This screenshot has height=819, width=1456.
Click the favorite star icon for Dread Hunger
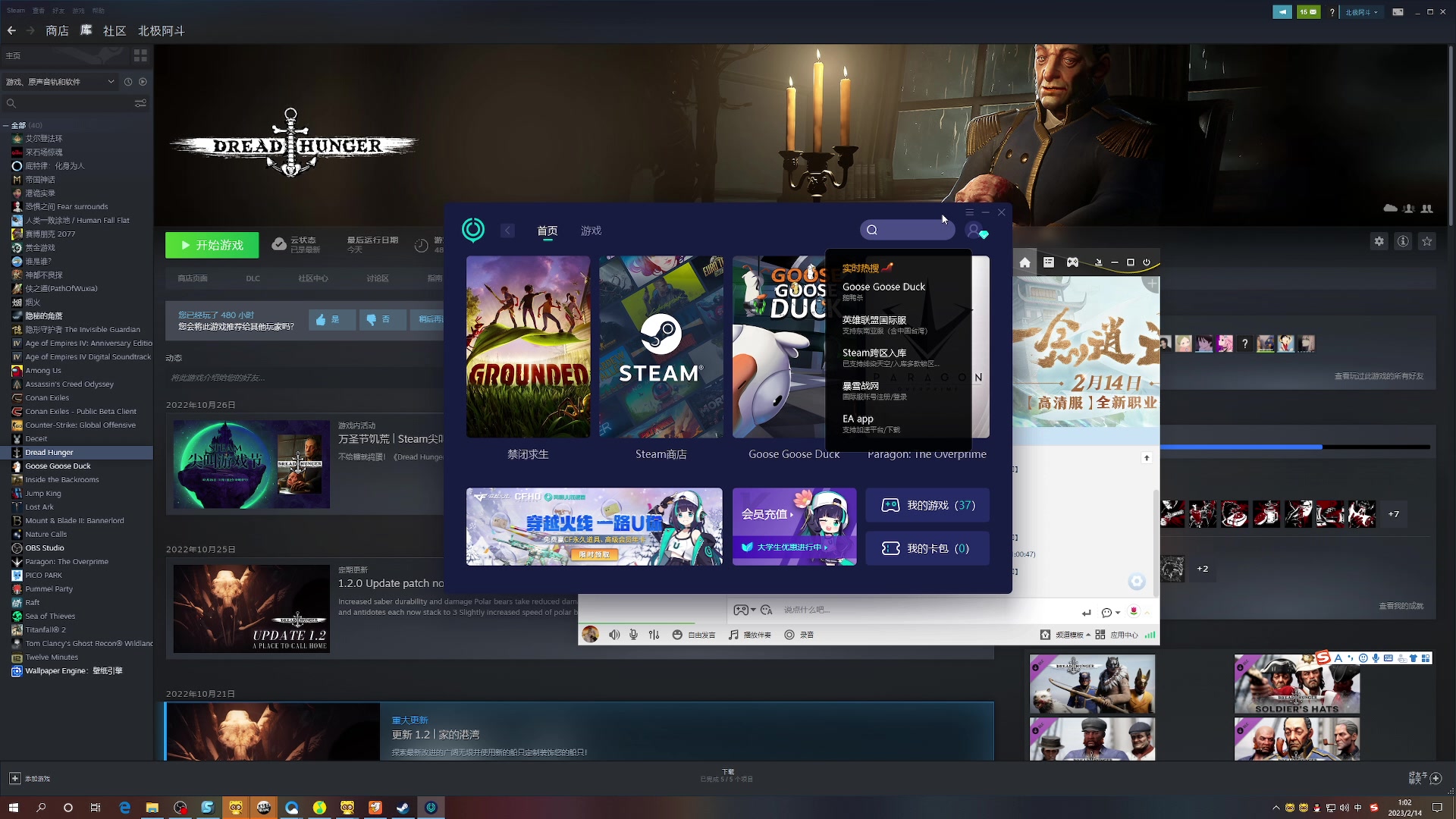1427,241
